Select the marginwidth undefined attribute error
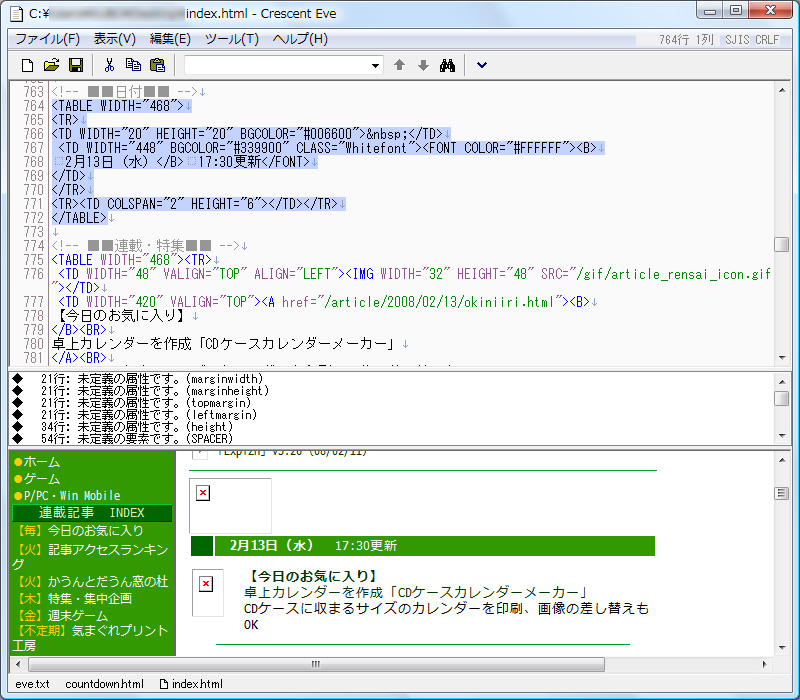This screenshot has width=800, height=700. (x=152, y=379)
